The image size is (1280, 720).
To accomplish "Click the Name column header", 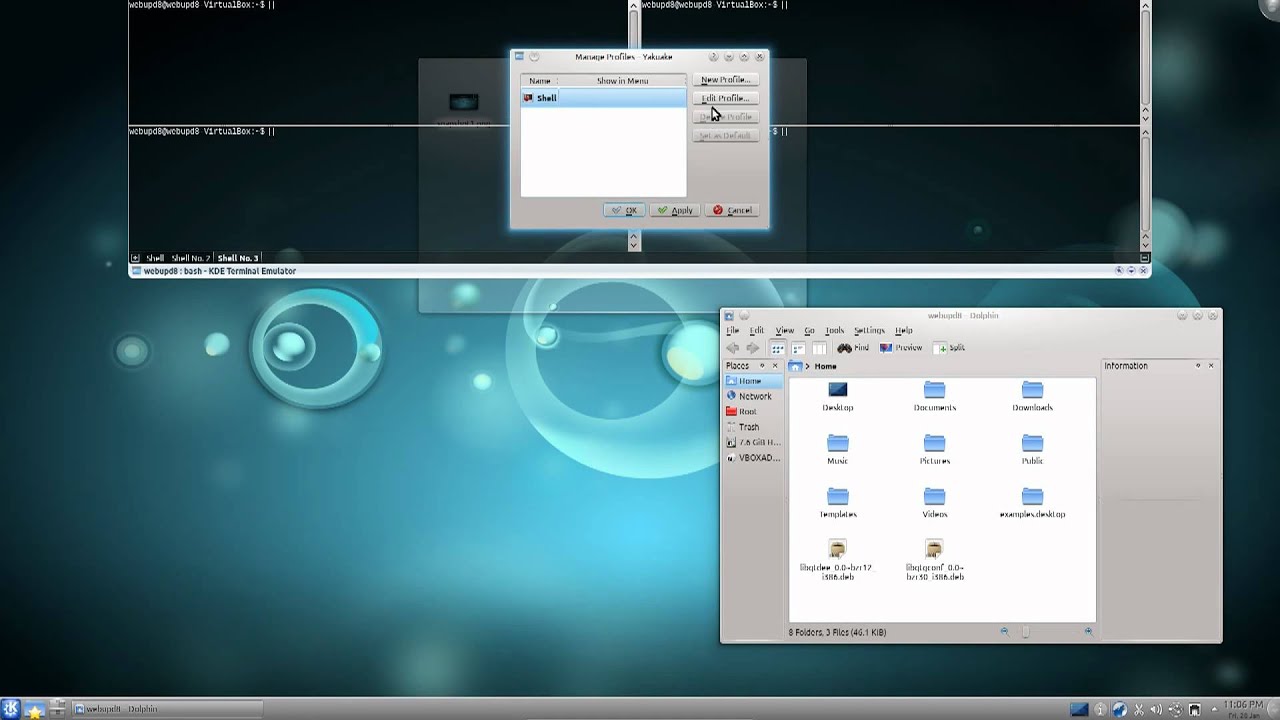I will point(540,81).
